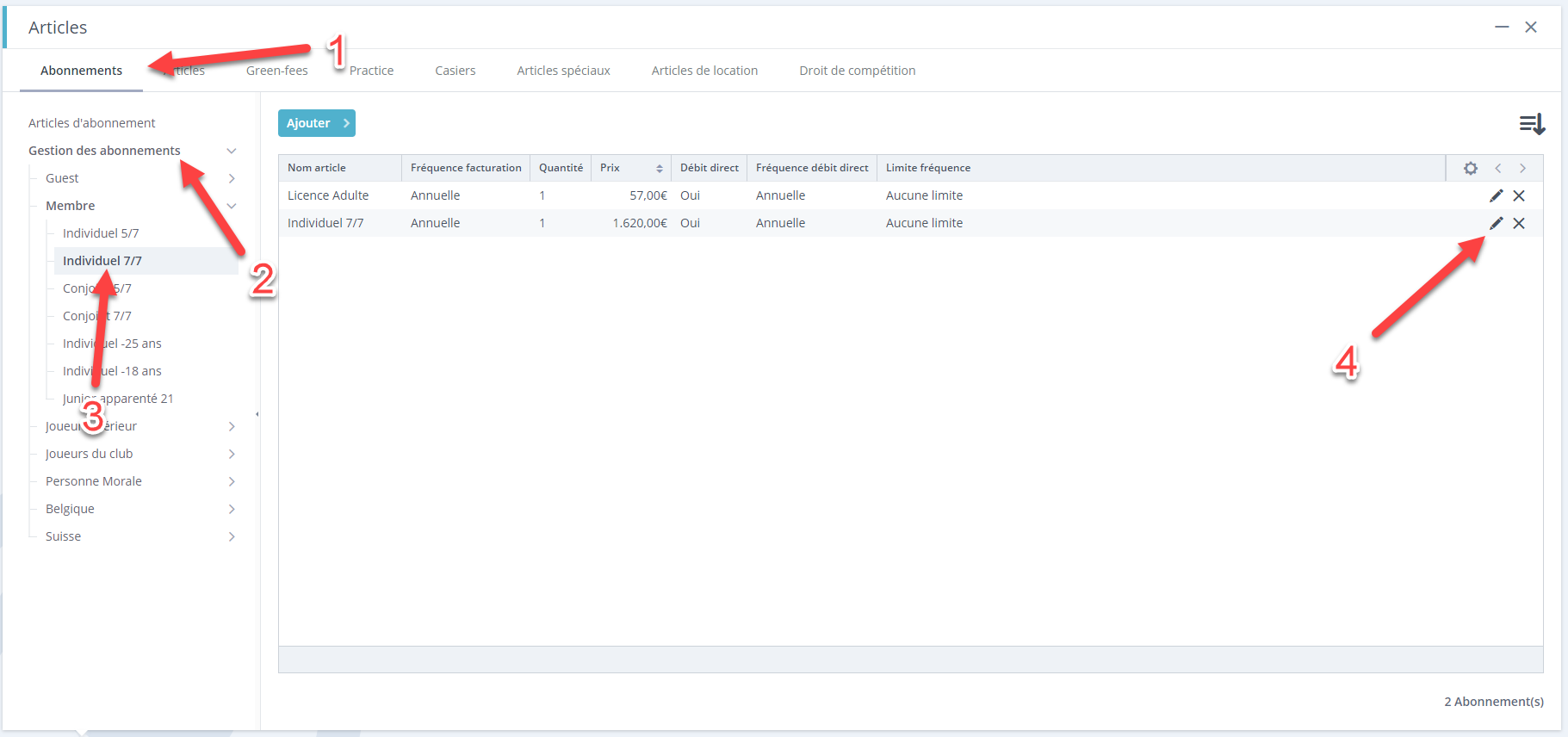1568x737 pixels.
Task: Open Articles d'abonnement section
Action: pos(92,123)
